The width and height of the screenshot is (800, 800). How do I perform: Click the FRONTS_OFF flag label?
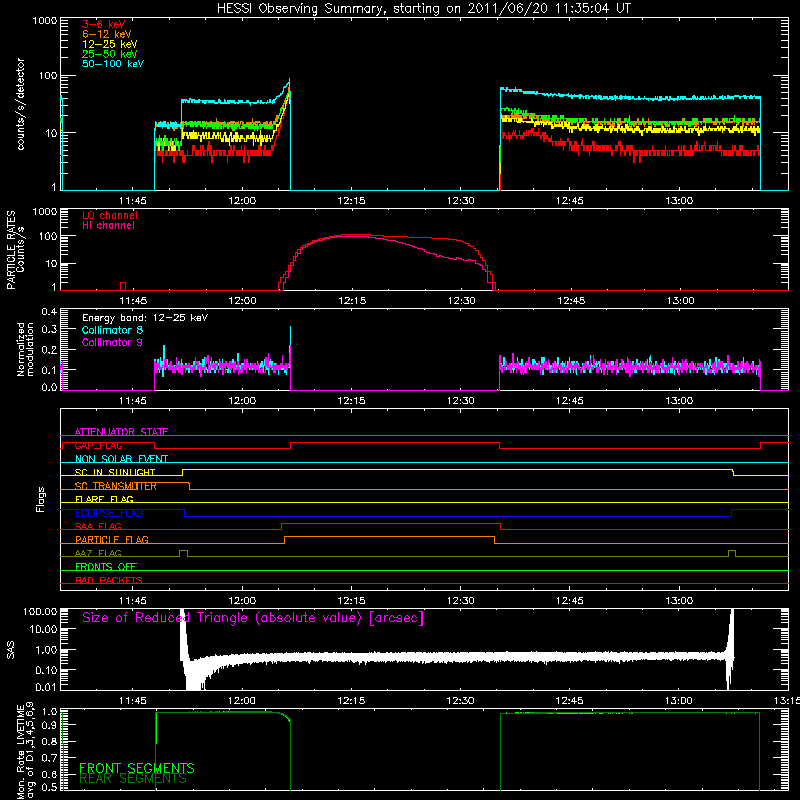106,566
